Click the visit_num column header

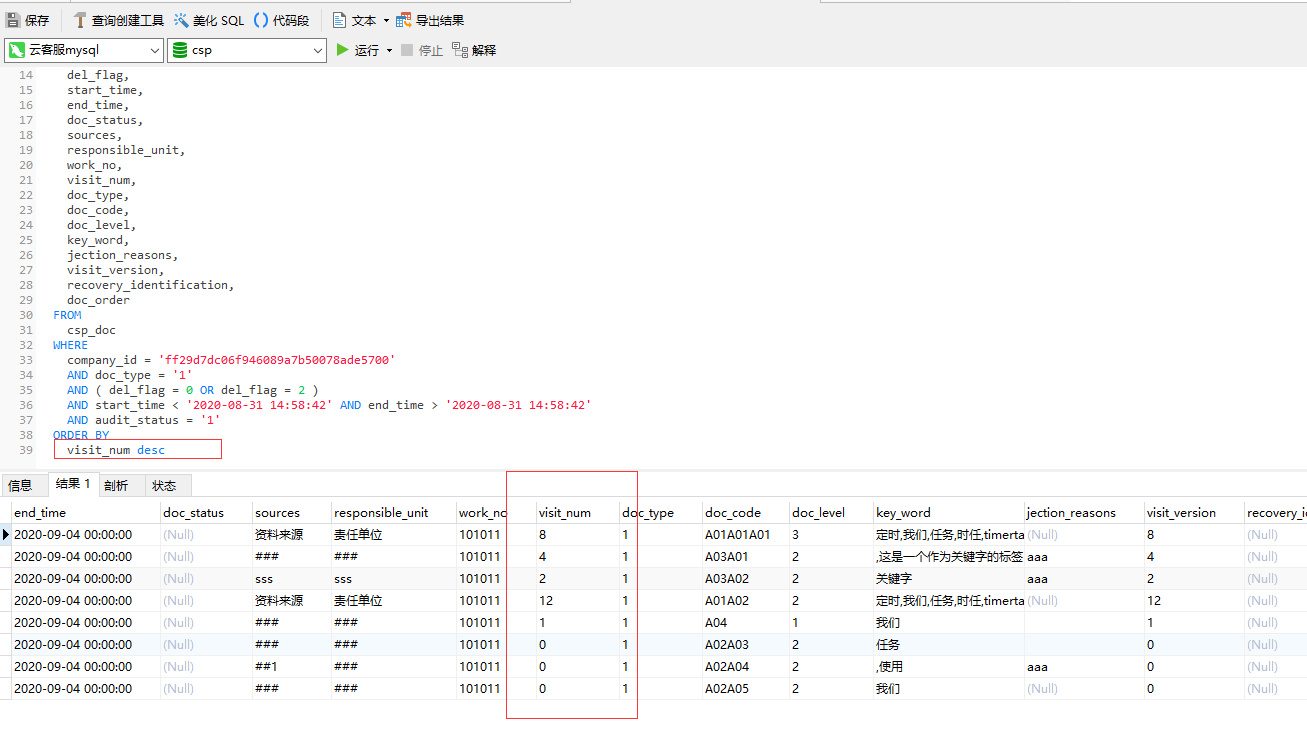[578, 512]
